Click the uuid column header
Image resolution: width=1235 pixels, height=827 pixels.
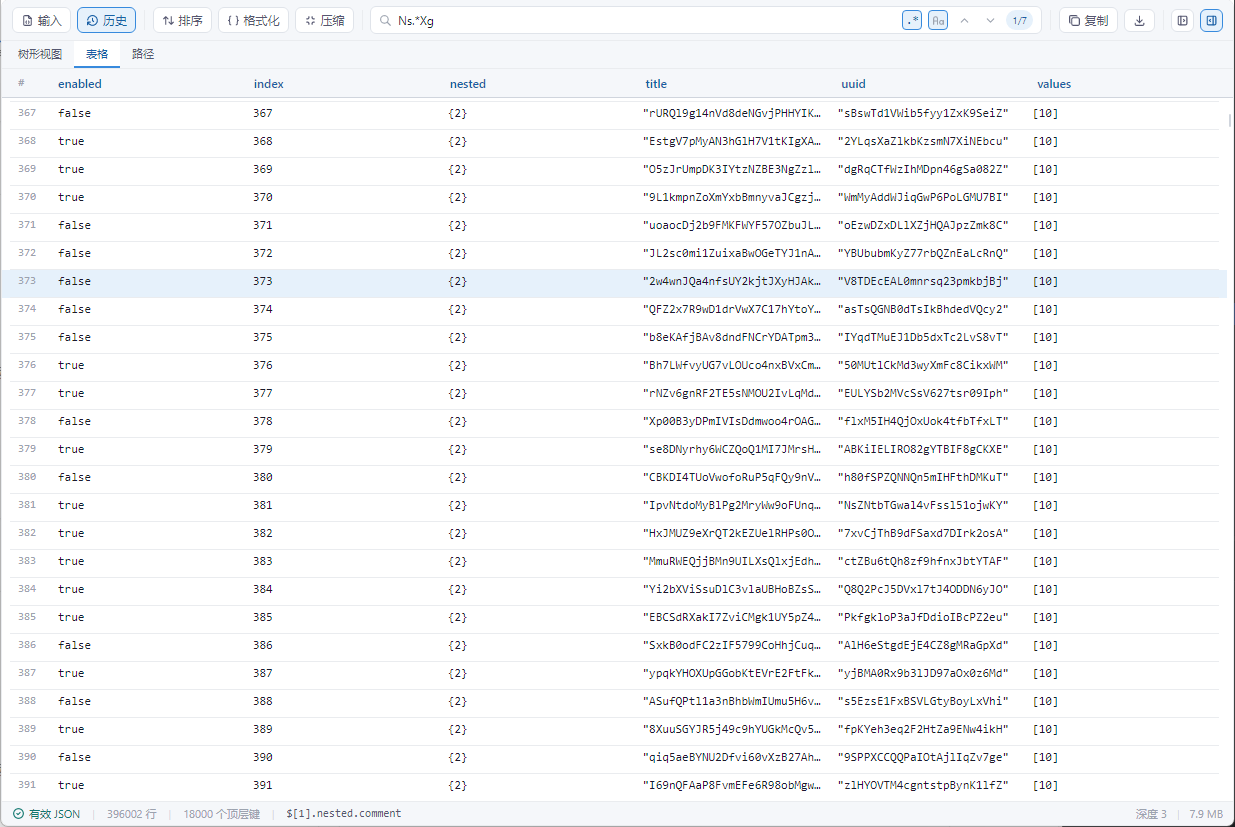click(x=853, y=84)
